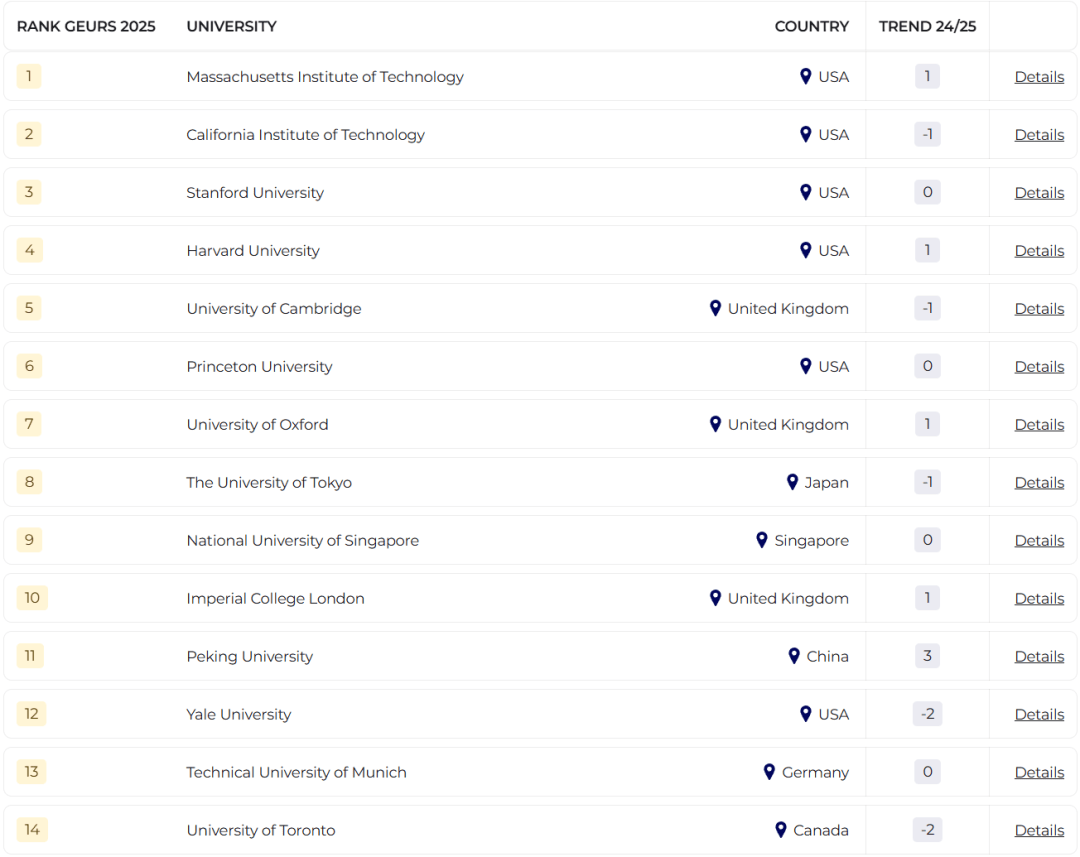
Task: View Details for Harvard University
Action: coord(1039,251)
